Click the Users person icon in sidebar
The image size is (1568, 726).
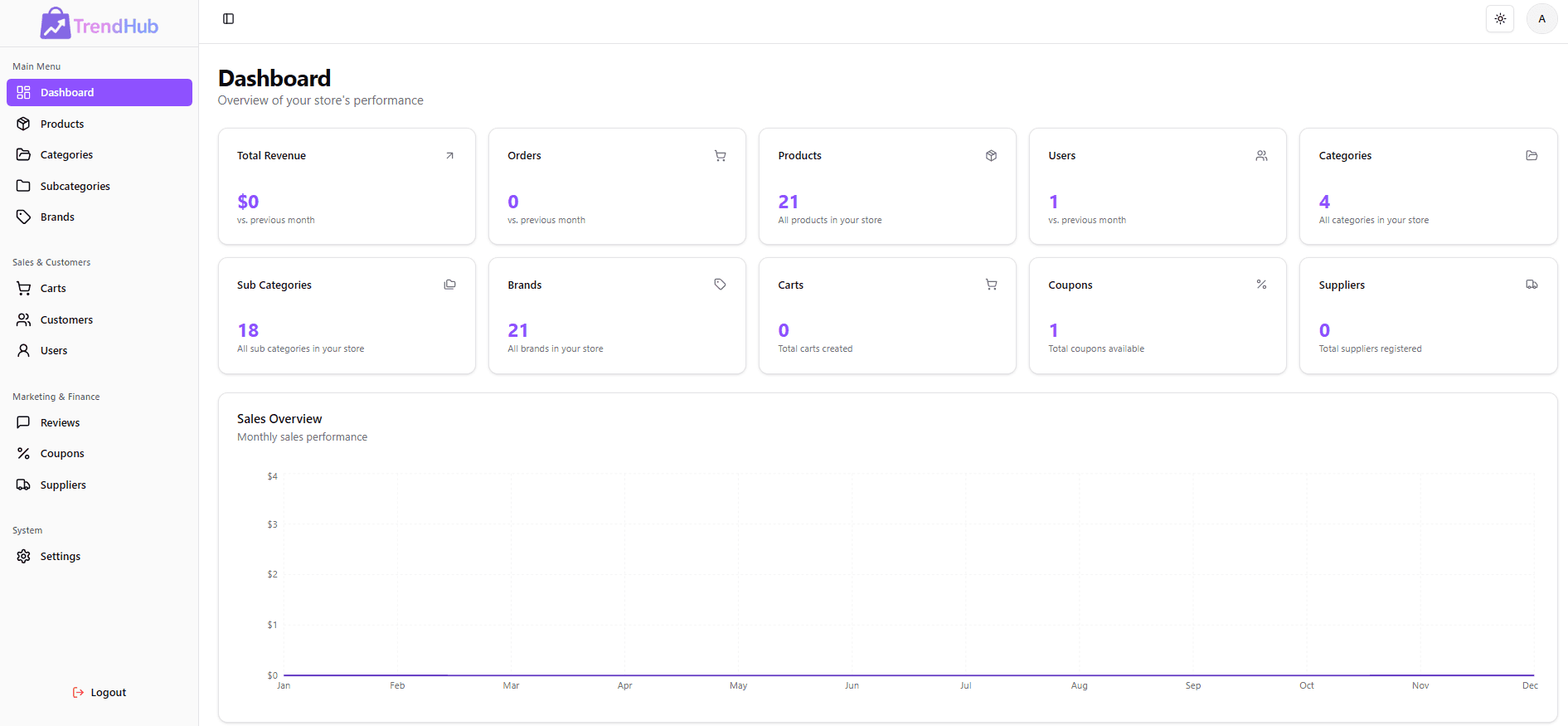[23, 350]
